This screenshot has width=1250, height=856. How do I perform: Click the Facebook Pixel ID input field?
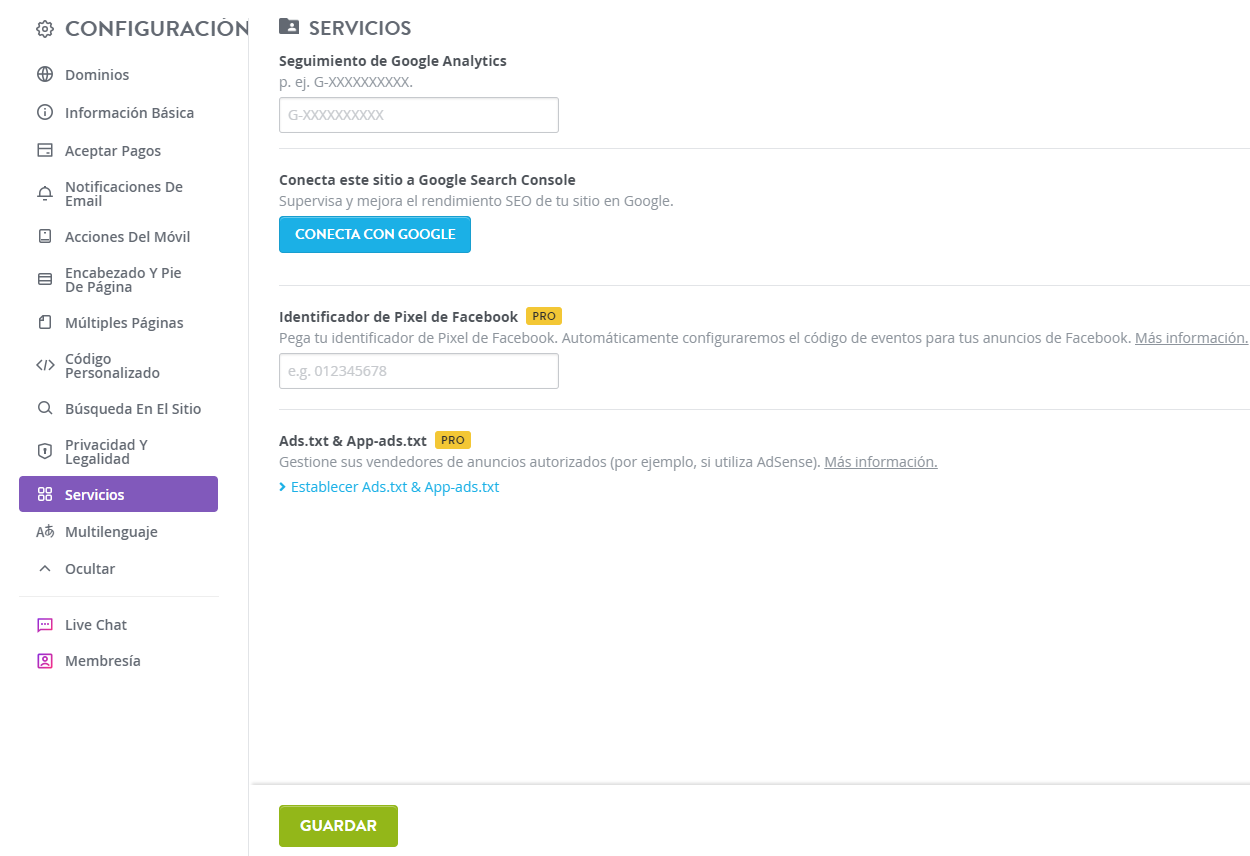tap(419, 371)
